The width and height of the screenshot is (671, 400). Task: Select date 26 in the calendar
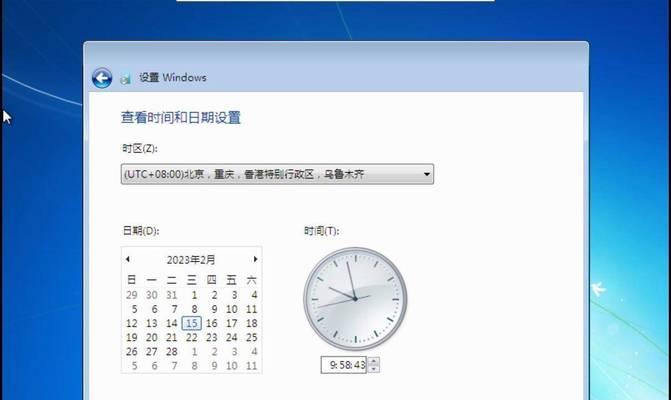click(132, 352)
